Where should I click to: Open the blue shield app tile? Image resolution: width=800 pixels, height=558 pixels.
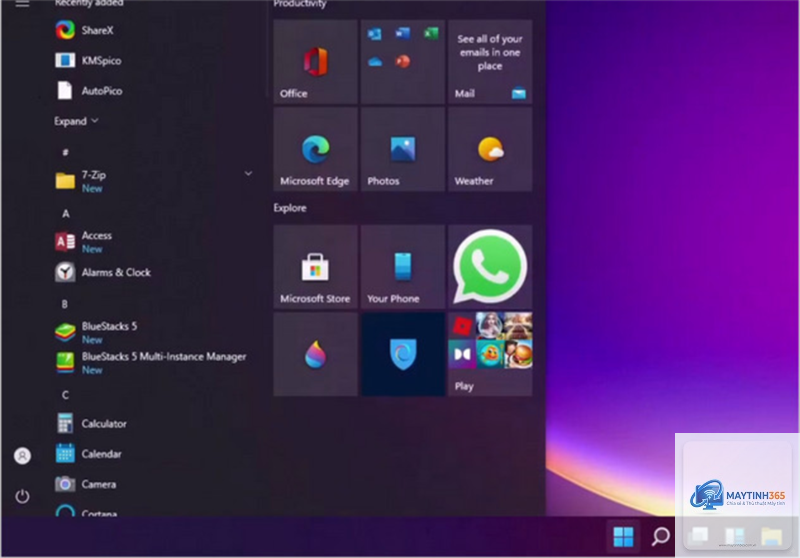pyautogui.click(x=403, y=354)
